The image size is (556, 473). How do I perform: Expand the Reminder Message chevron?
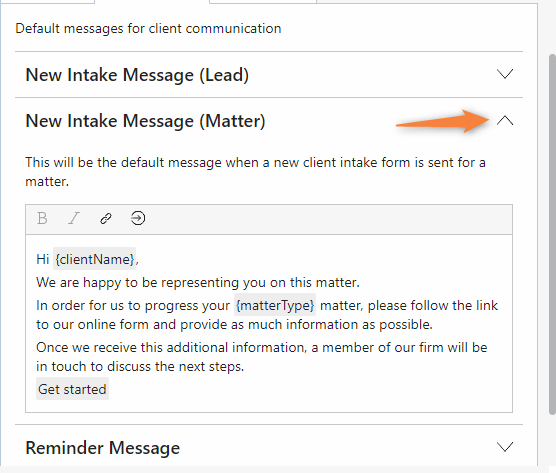[x=505, y=447]
